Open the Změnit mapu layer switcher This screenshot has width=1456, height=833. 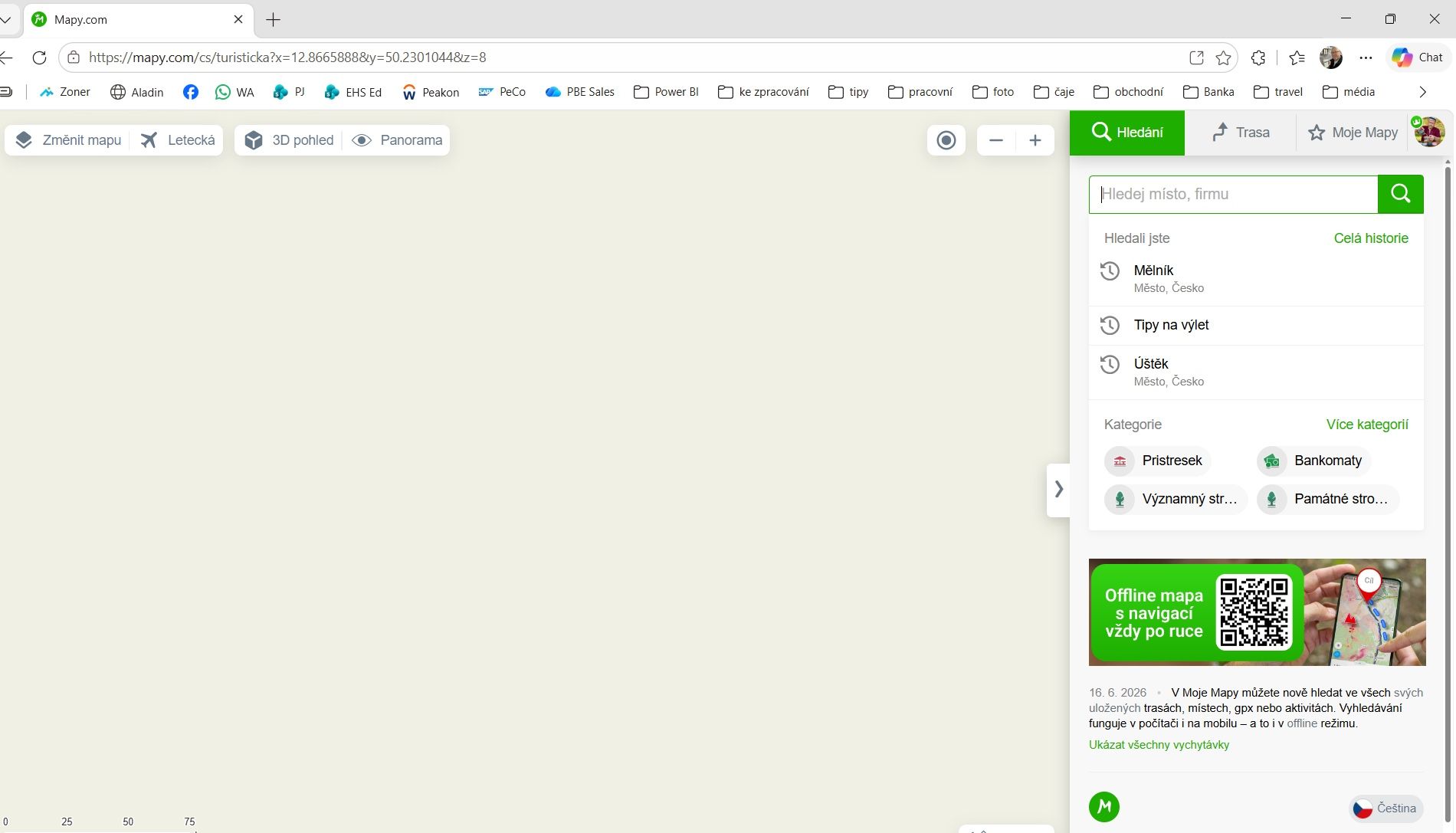[x=68, y=140]
